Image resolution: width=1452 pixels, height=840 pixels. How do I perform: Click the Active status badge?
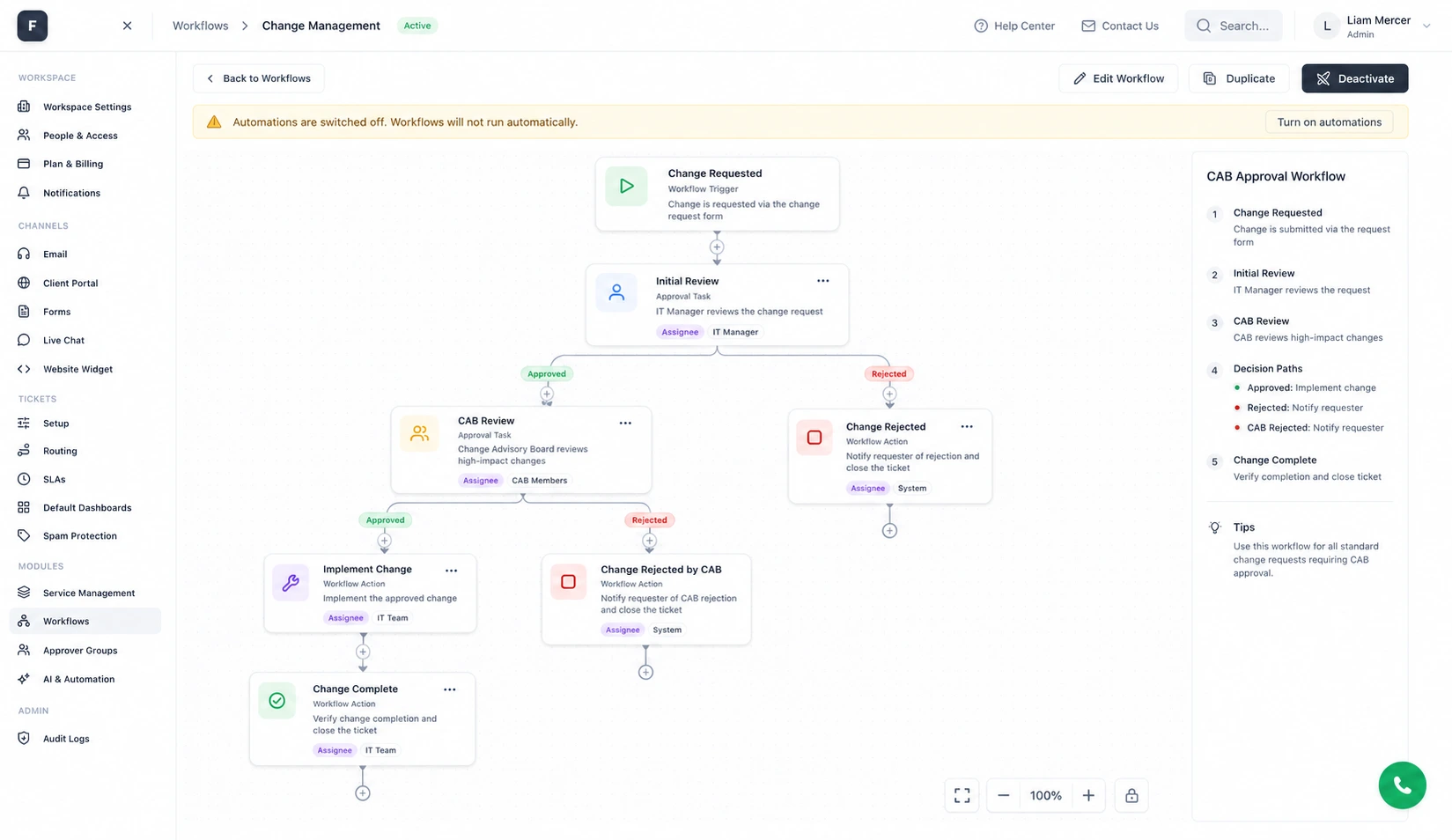coord(417,26)
